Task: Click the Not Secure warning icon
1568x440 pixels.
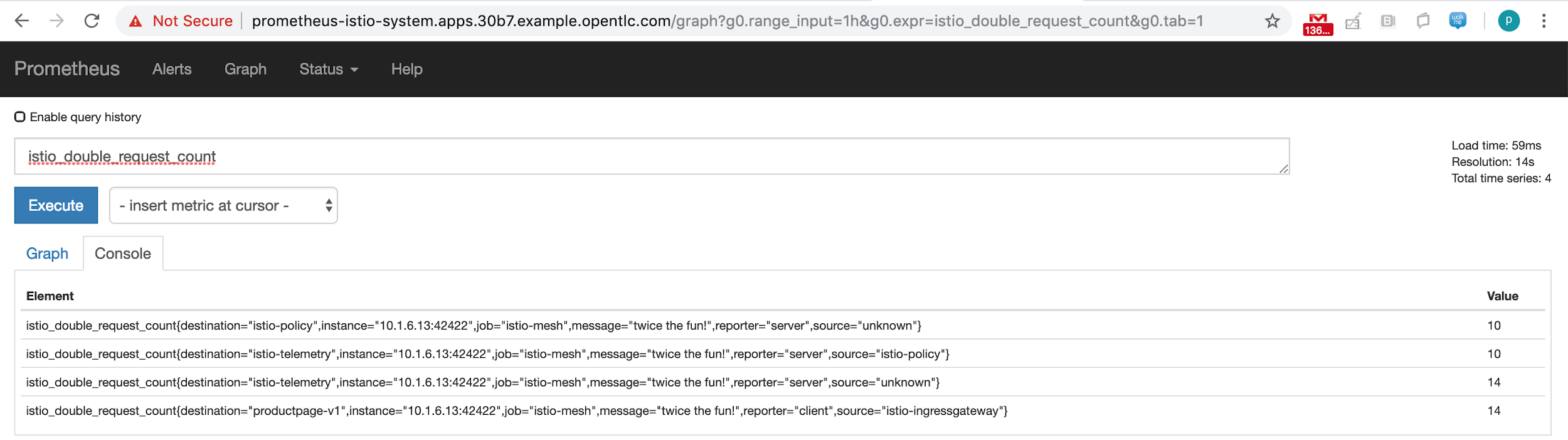Action: pyautogui.click(x=135, y=21)
